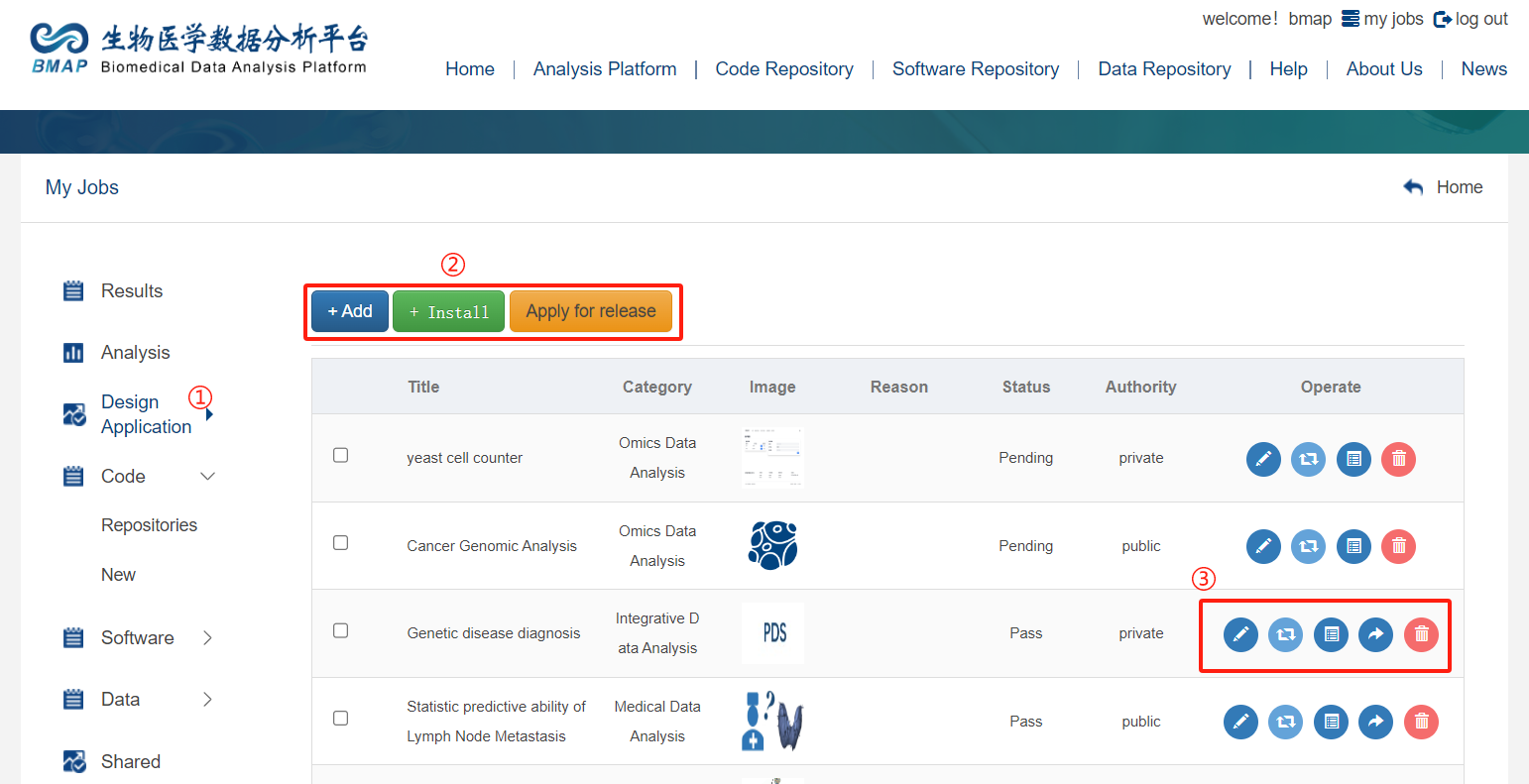This screenshot has width=1529, height=784.
Task: Open the PDS thumbnail image
Action: click(x=772, y=633)
